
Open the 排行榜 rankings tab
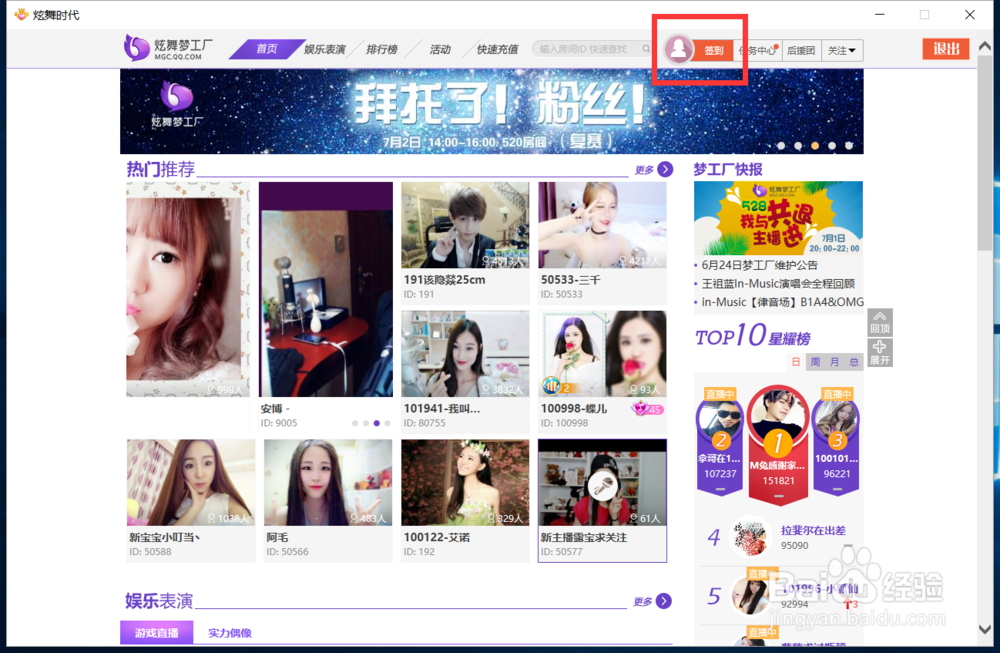pyautogui.click(x=382, y=49)
